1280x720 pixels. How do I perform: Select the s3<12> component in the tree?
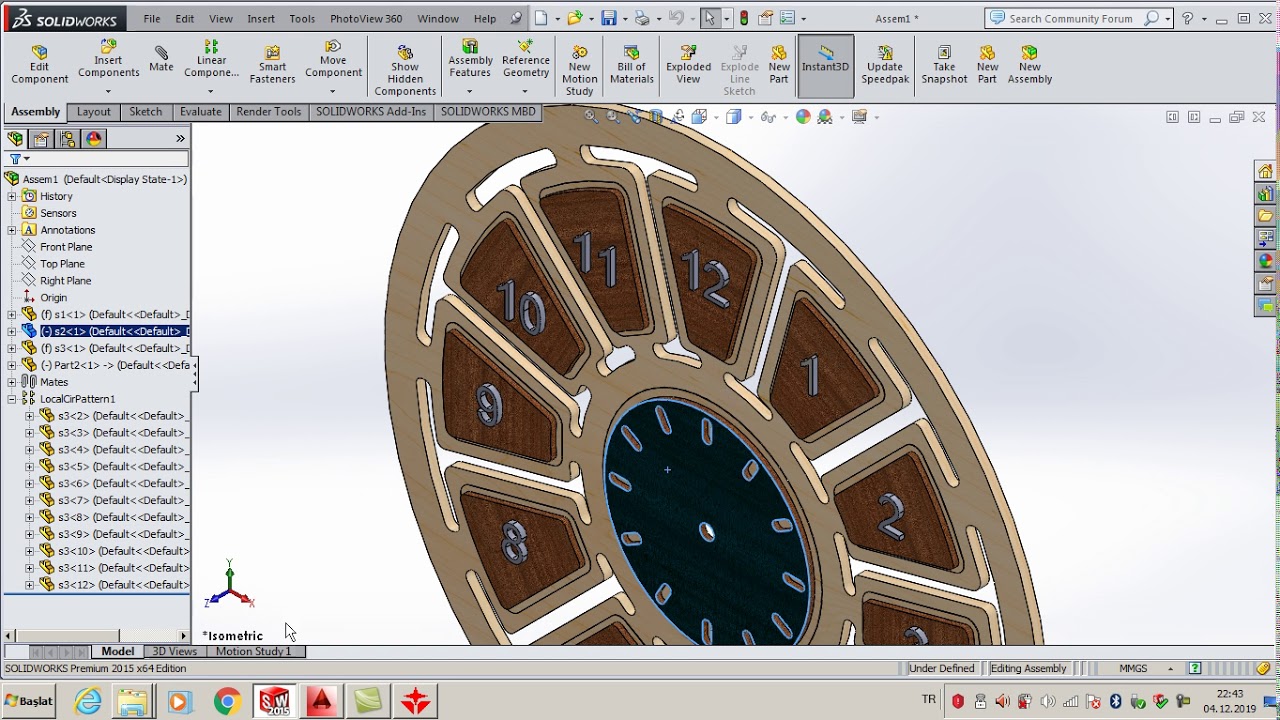click(123, 585)
